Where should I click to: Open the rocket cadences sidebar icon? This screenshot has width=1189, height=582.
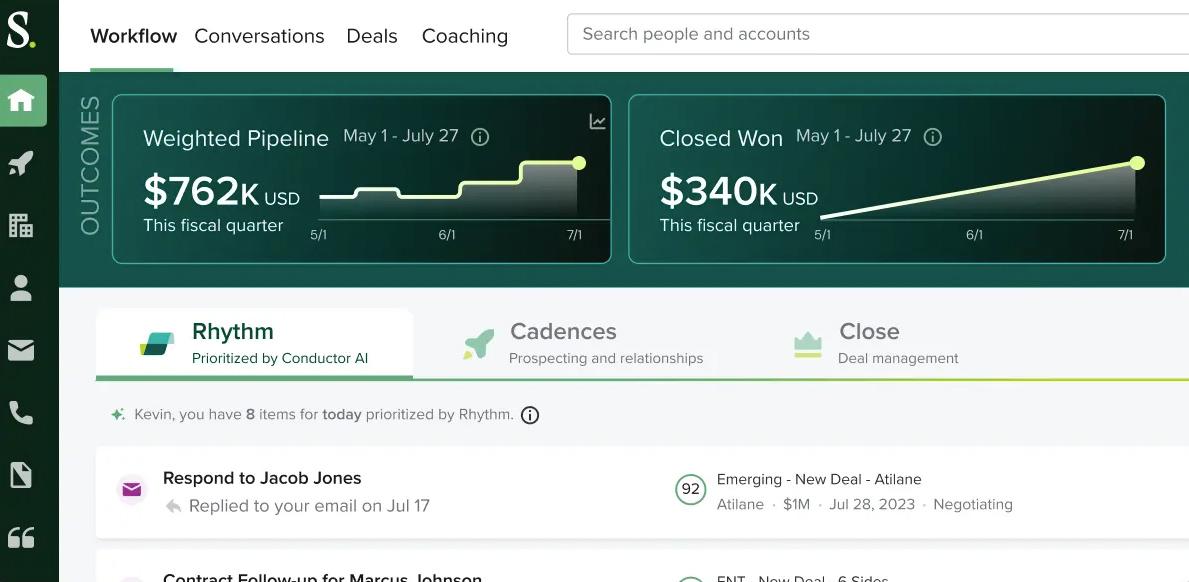(x=21, y=163)
